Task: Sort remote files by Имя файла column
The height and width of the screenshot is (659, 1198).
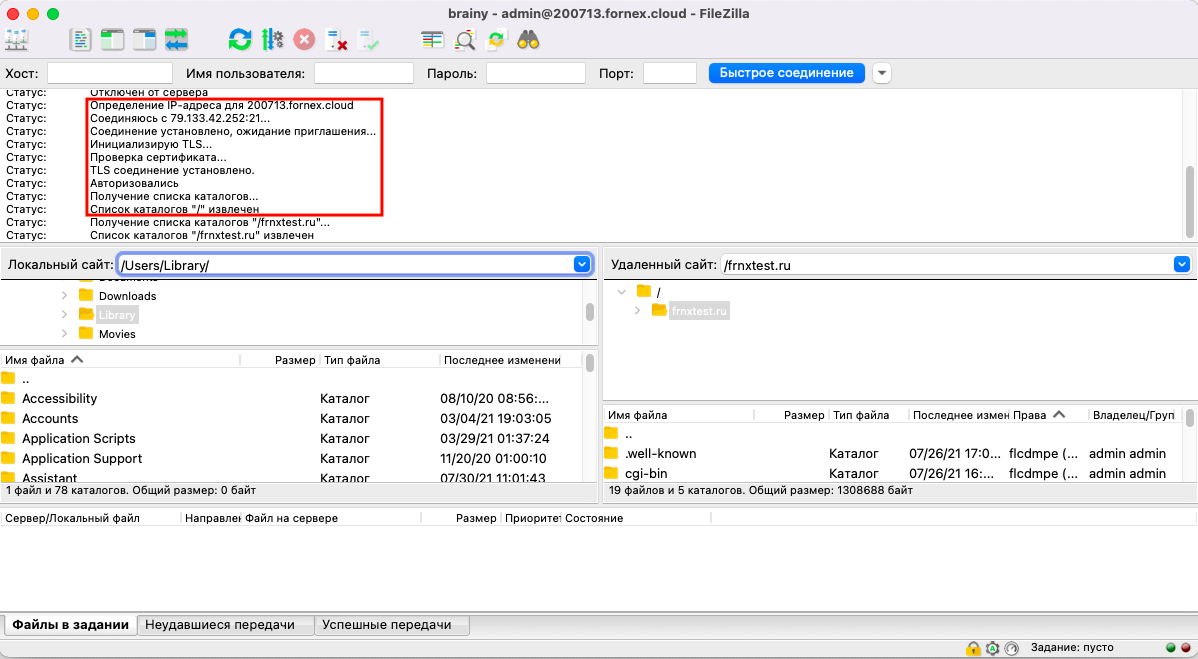Action: tap(678, 415)
